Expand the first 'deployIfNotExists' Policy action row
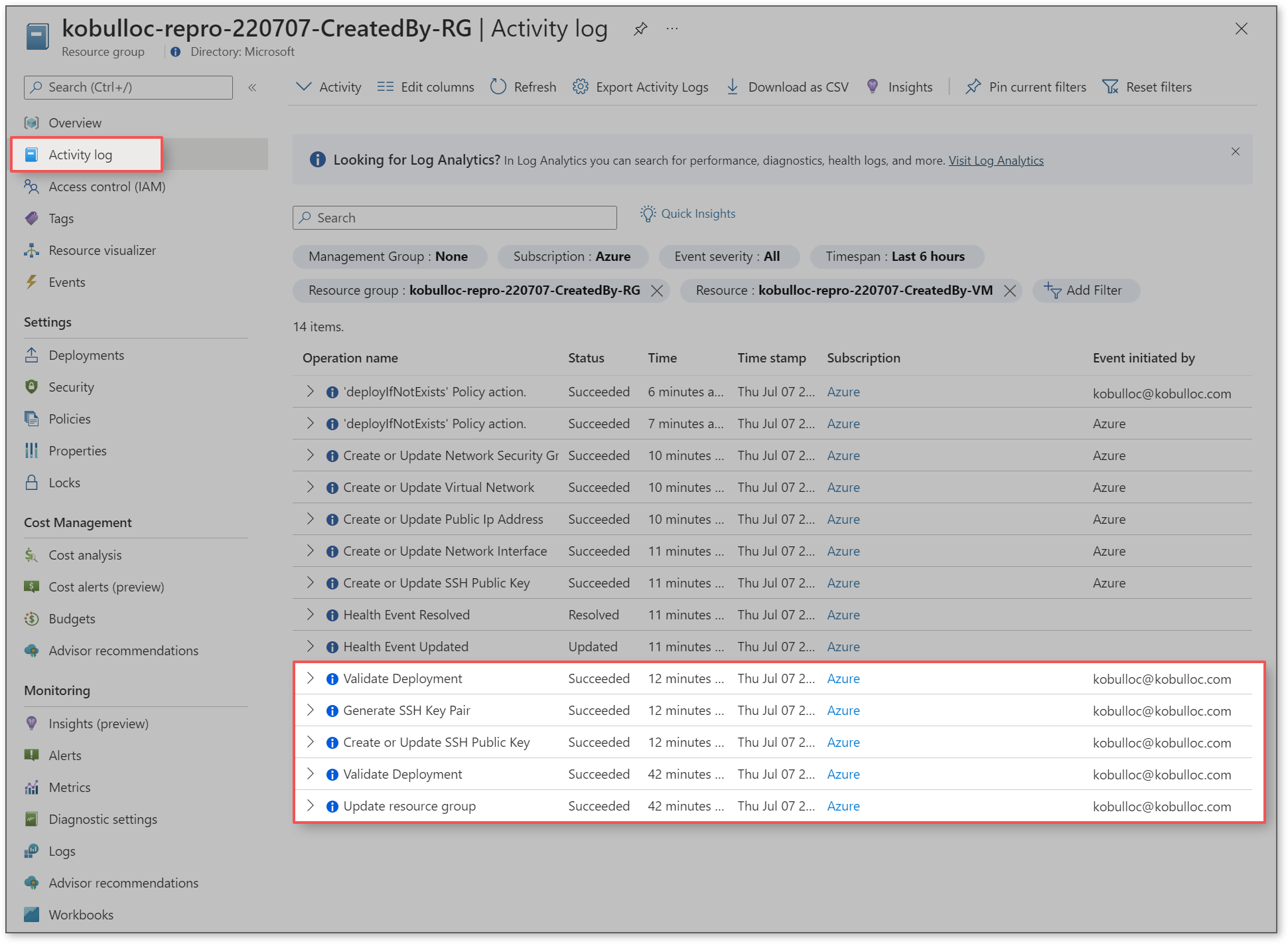Viewport: 1288px width, 944px height. (x=310, y=392)
